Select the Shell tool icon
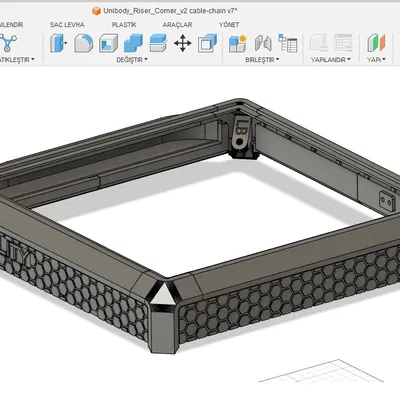The height and width of the screenshot is (400, 400). [108, 43]
